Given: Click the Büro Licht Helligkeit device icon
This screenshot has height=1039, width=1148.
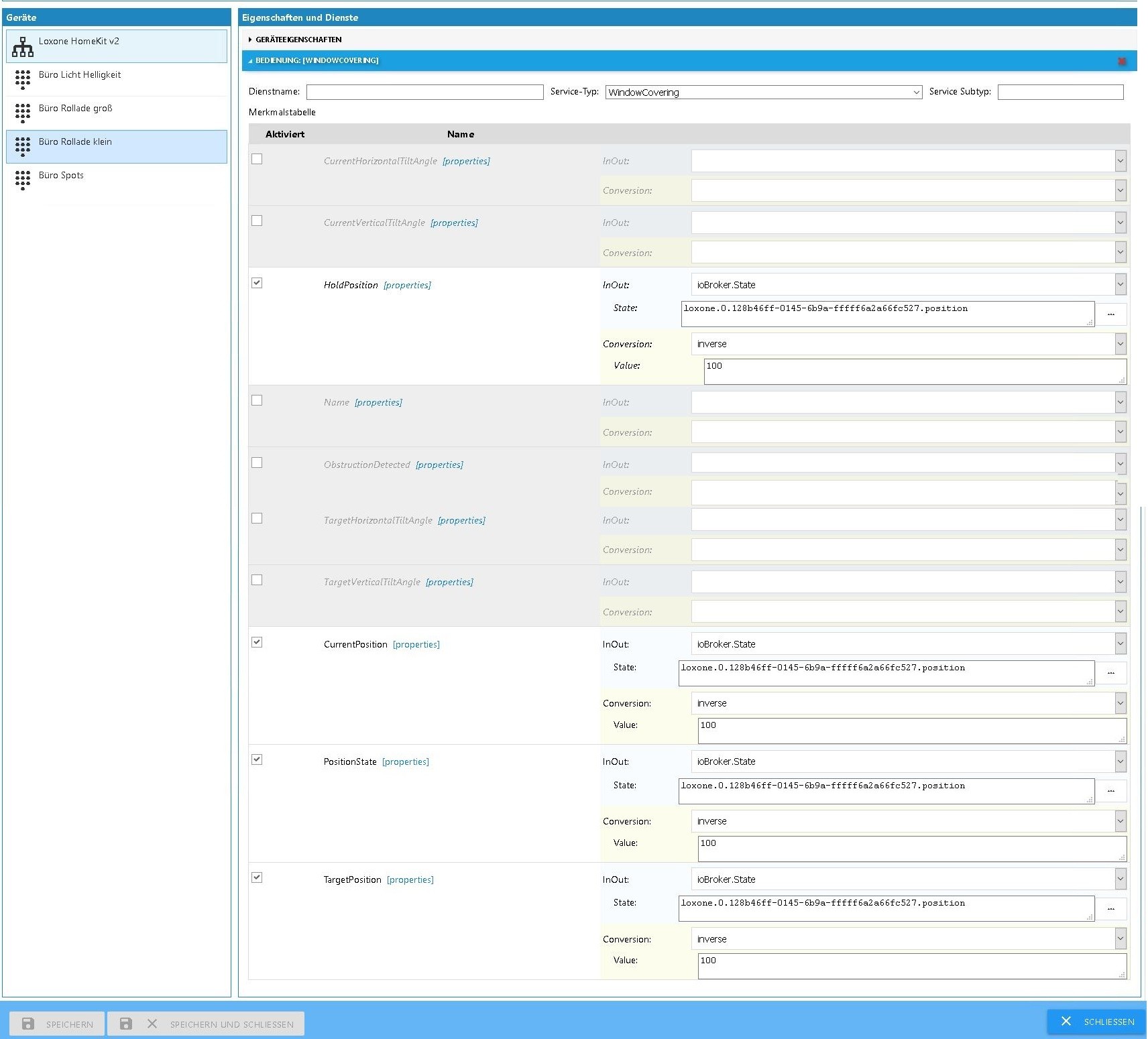Looking at the screenshot, I should coord(23,80).
